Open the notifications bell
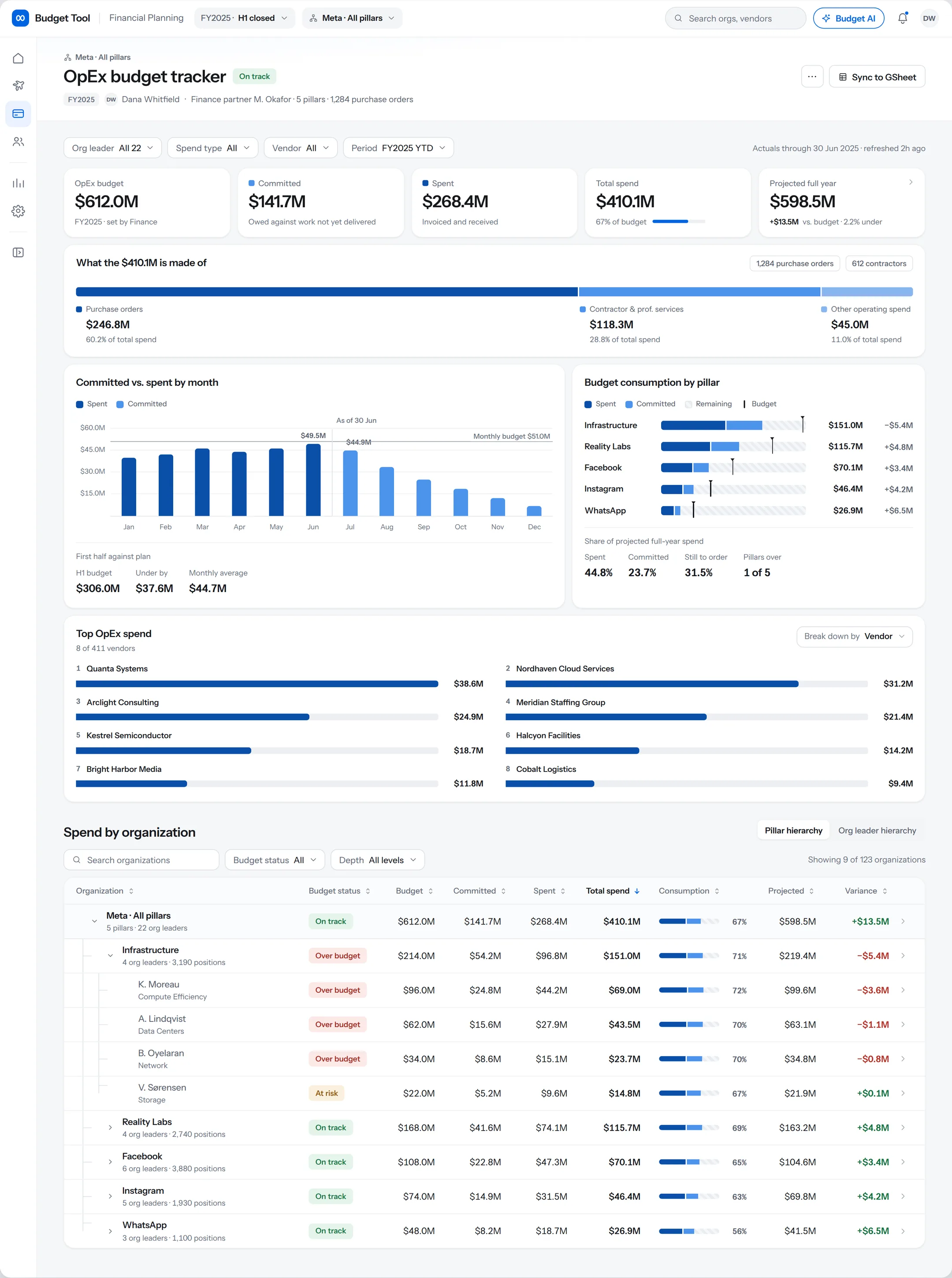 903,19
